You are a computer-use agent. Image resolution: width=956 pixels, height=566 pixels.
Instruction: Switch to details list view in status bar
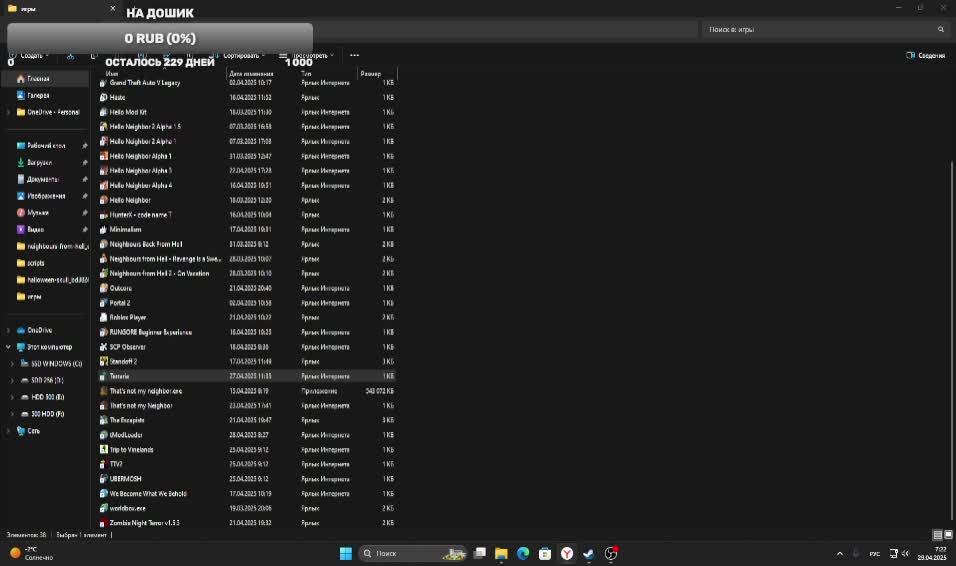[x=938, y=535]
